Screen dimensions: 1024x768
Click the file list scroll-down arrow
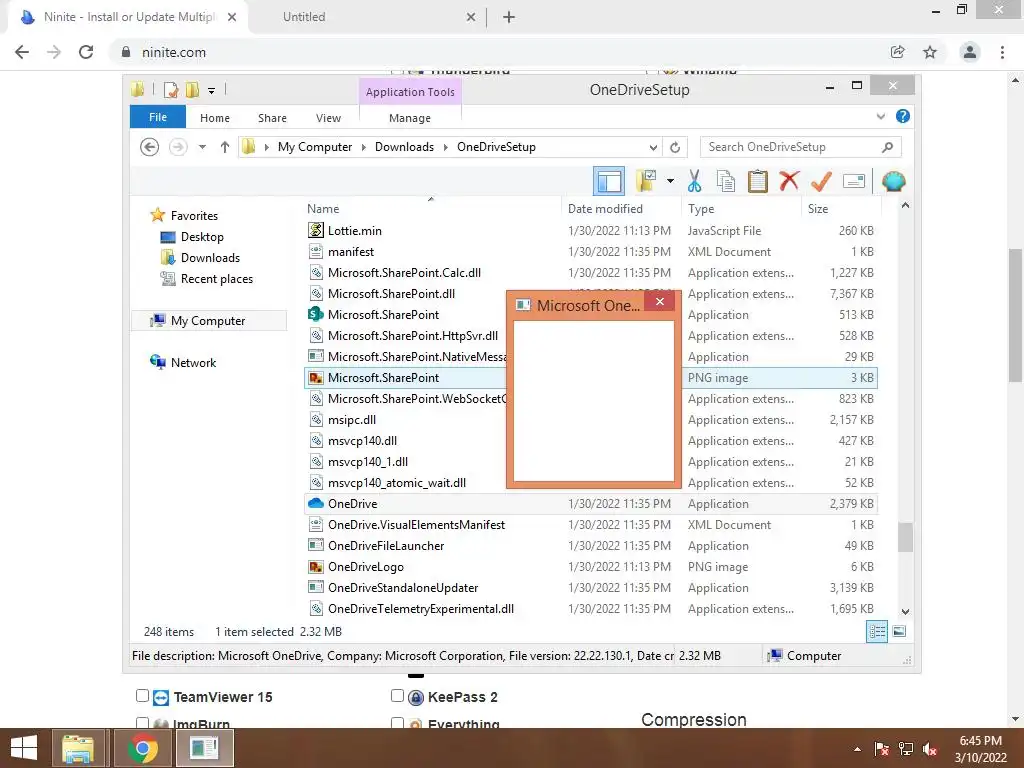click(905, 612)
